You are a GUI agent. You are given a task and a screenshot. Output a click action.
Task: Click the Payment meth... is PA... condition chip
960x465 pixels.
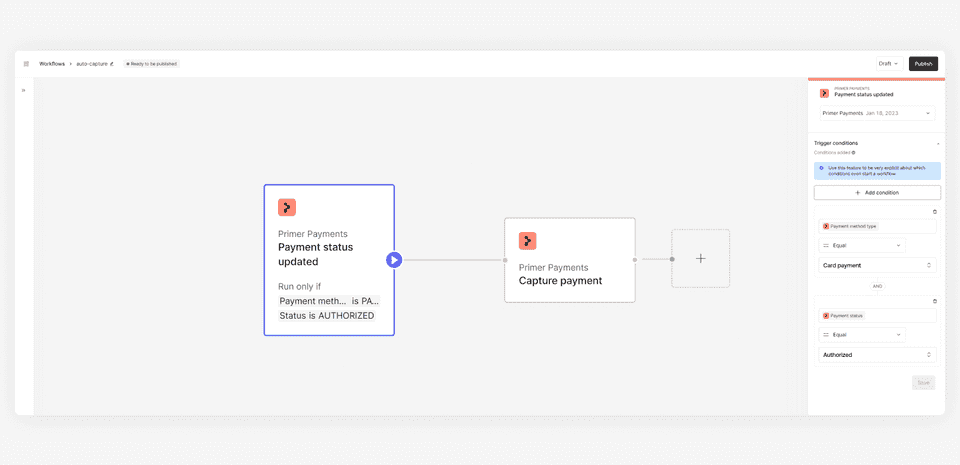pyautogui.click(x=329, y=301)
